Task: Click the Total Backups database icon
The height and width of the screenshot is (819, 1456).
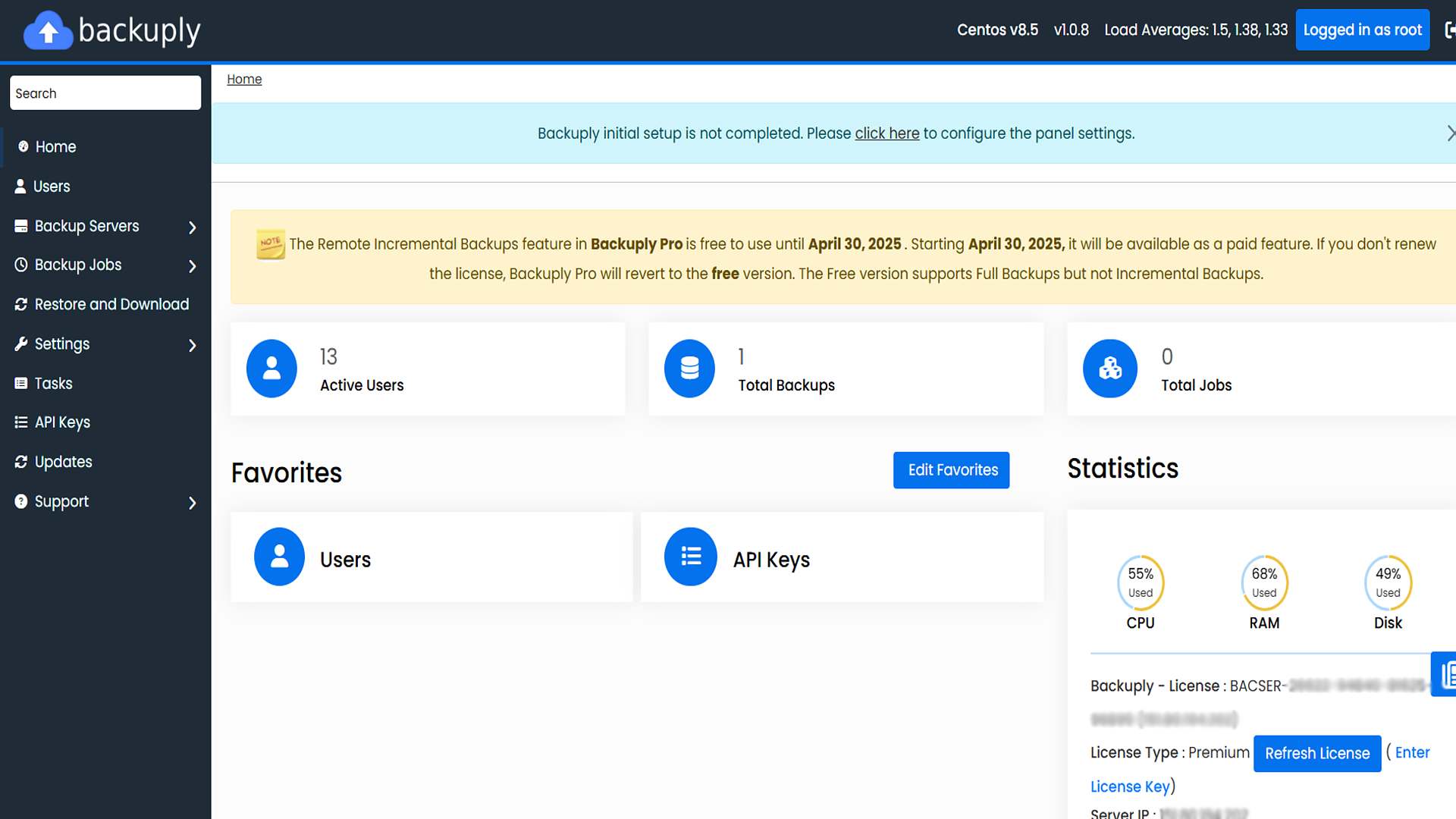Action: point(689,369)
